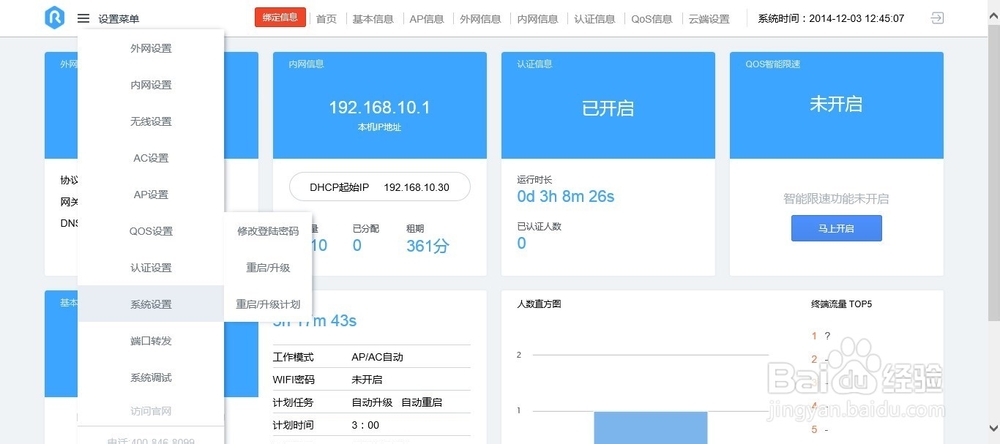Open QOS设置 menu entry
The image size is (1000, 444).
tap(151, 231)
